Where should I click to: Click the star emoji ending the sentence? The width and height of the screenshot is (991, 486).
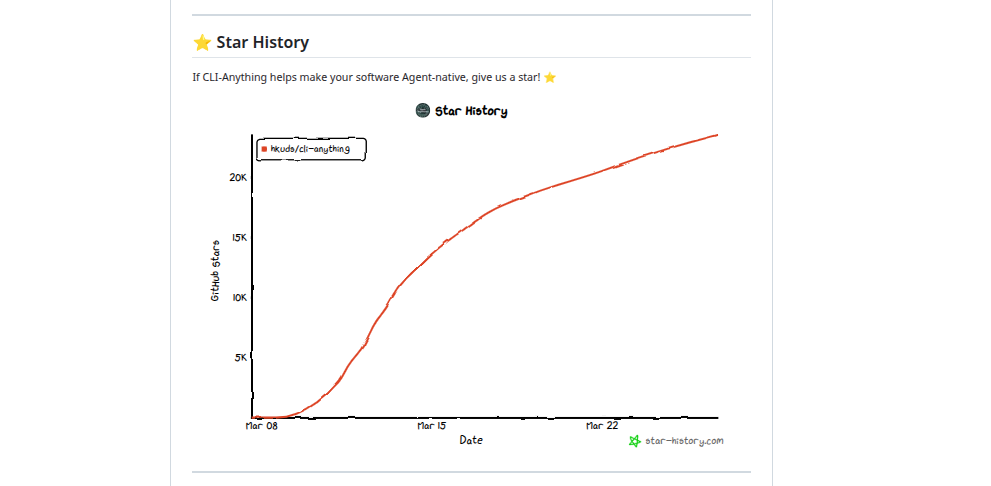[550, 78]
